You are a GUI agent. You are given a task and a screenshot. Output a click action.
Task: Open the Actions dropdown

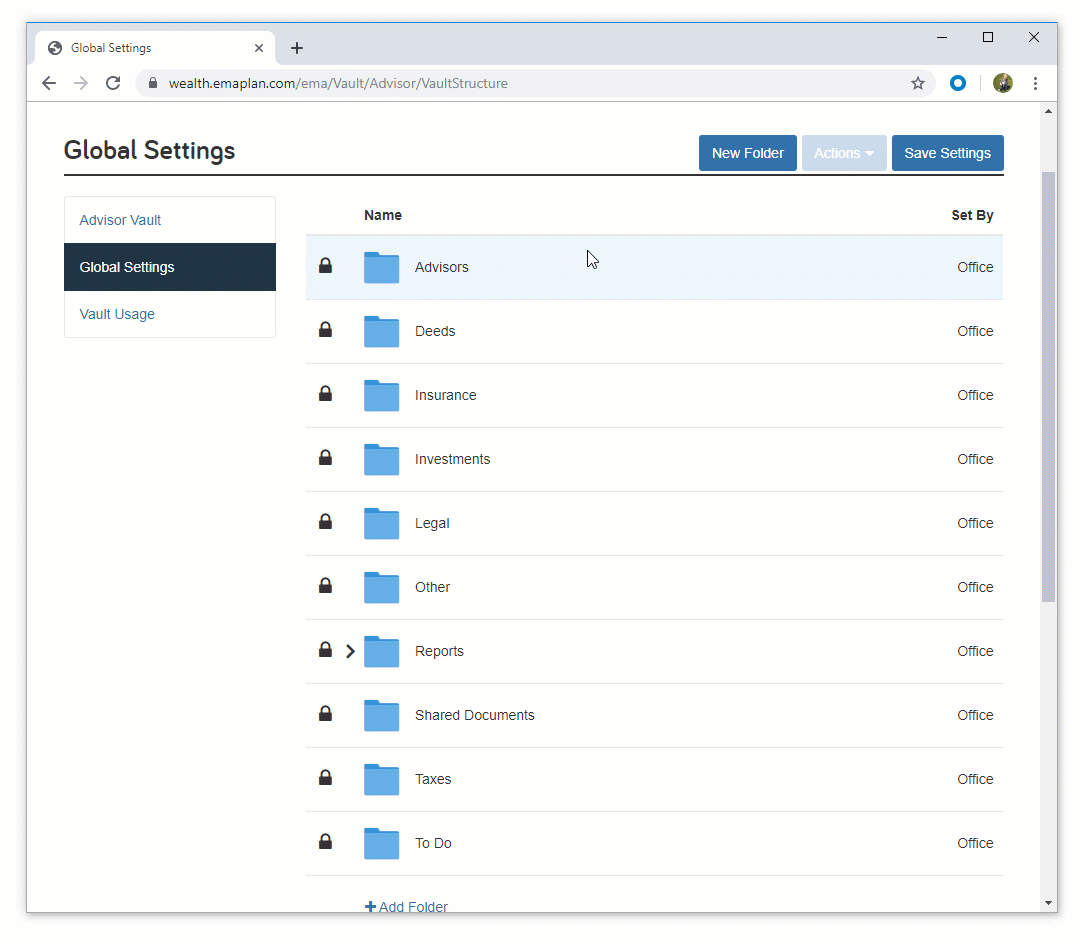[844, 153]
